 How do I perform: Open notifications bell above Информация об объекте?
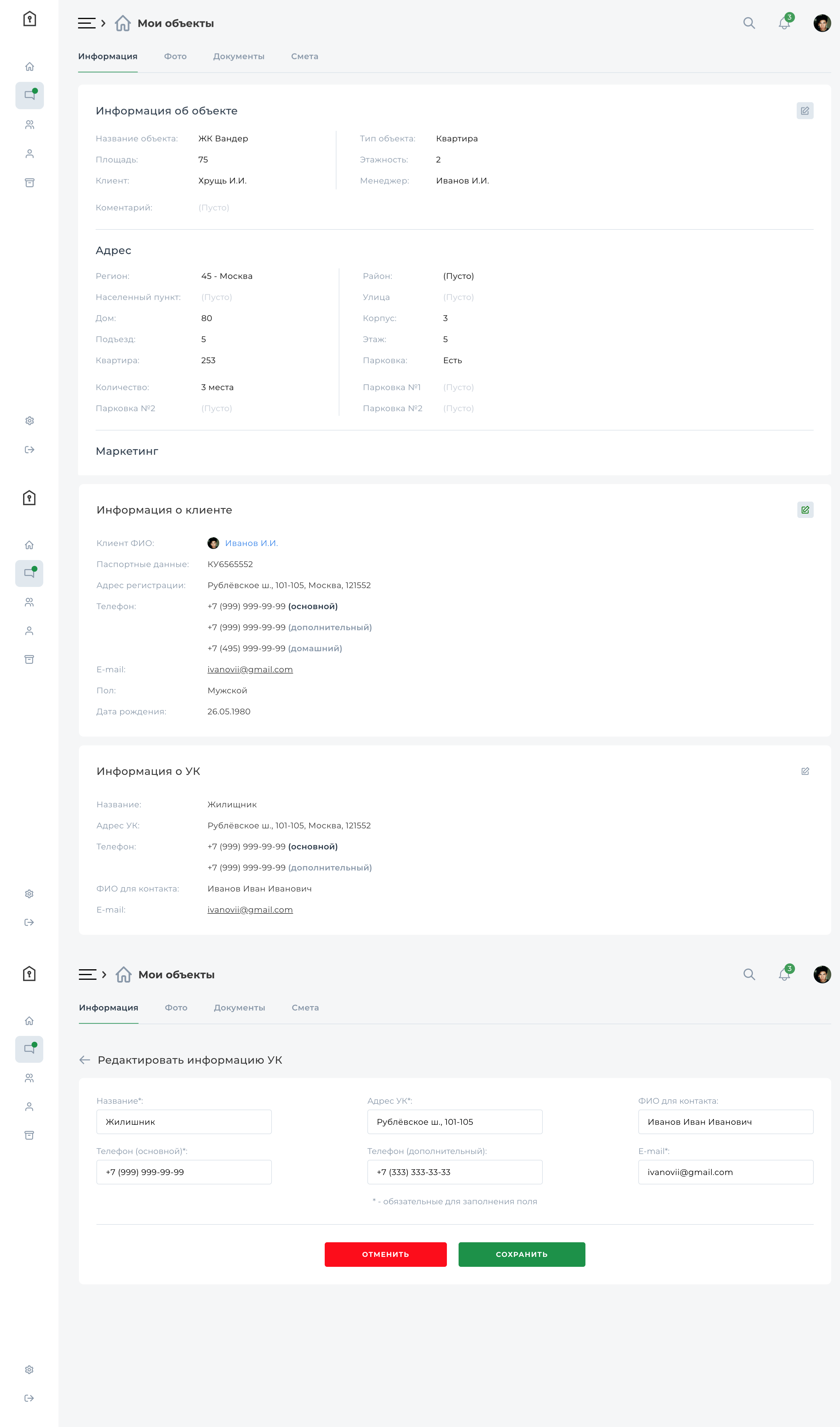(x=784, y=23)
